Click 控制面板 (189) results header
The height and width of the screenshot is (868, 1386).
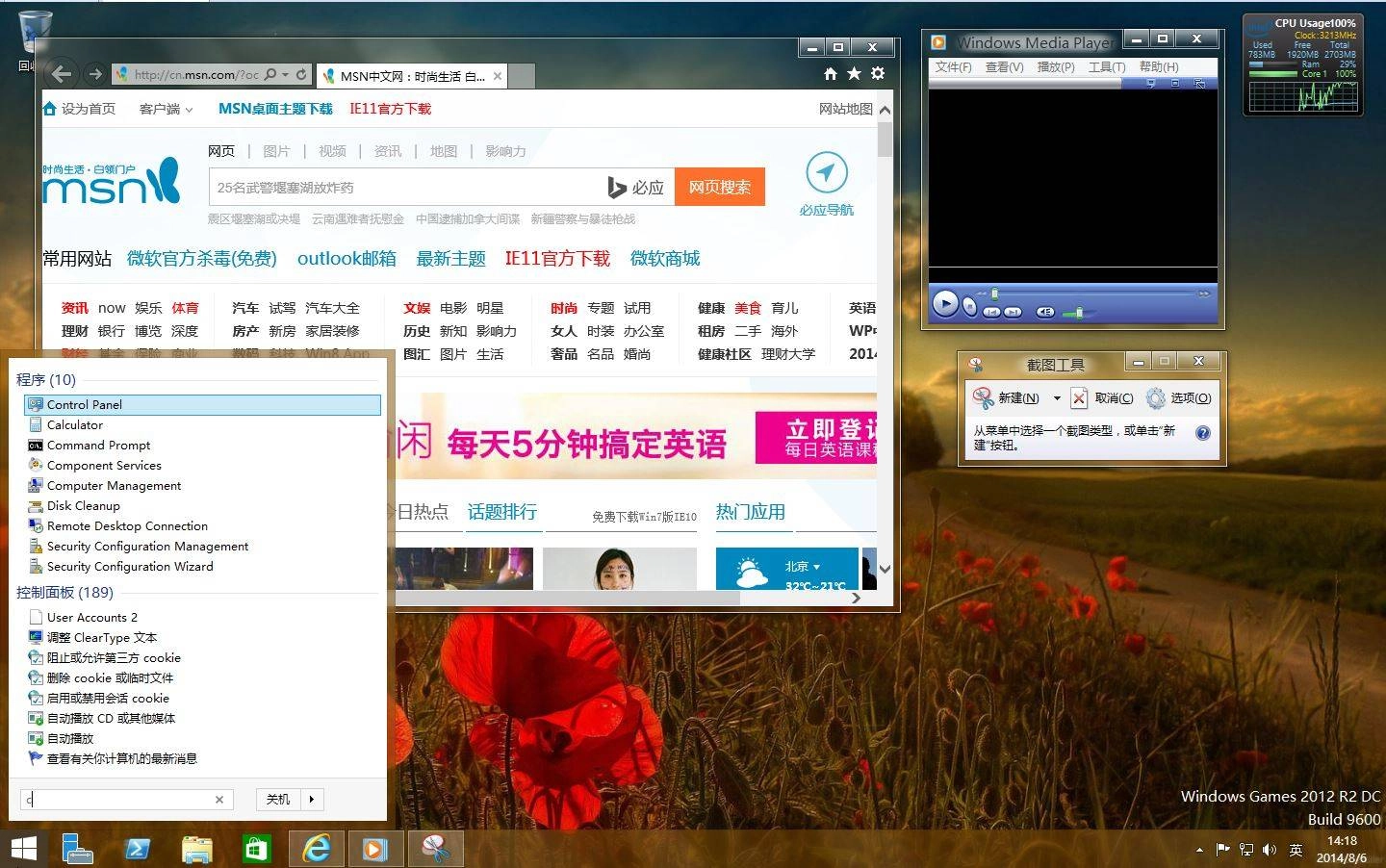[x=64, y=592]
